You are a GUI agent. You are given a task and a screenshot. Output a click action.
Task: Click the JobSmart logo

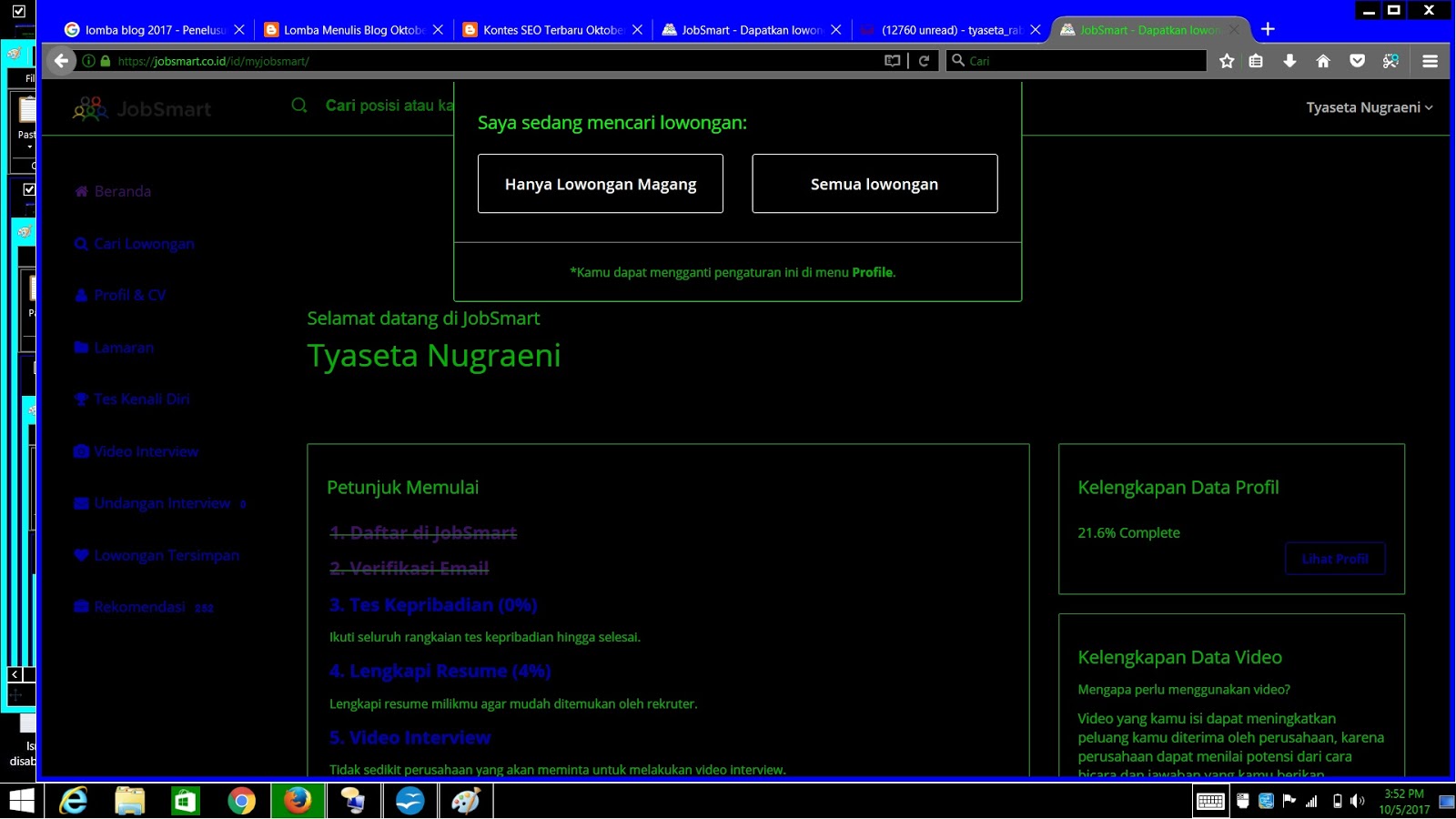tap(142, 109)
